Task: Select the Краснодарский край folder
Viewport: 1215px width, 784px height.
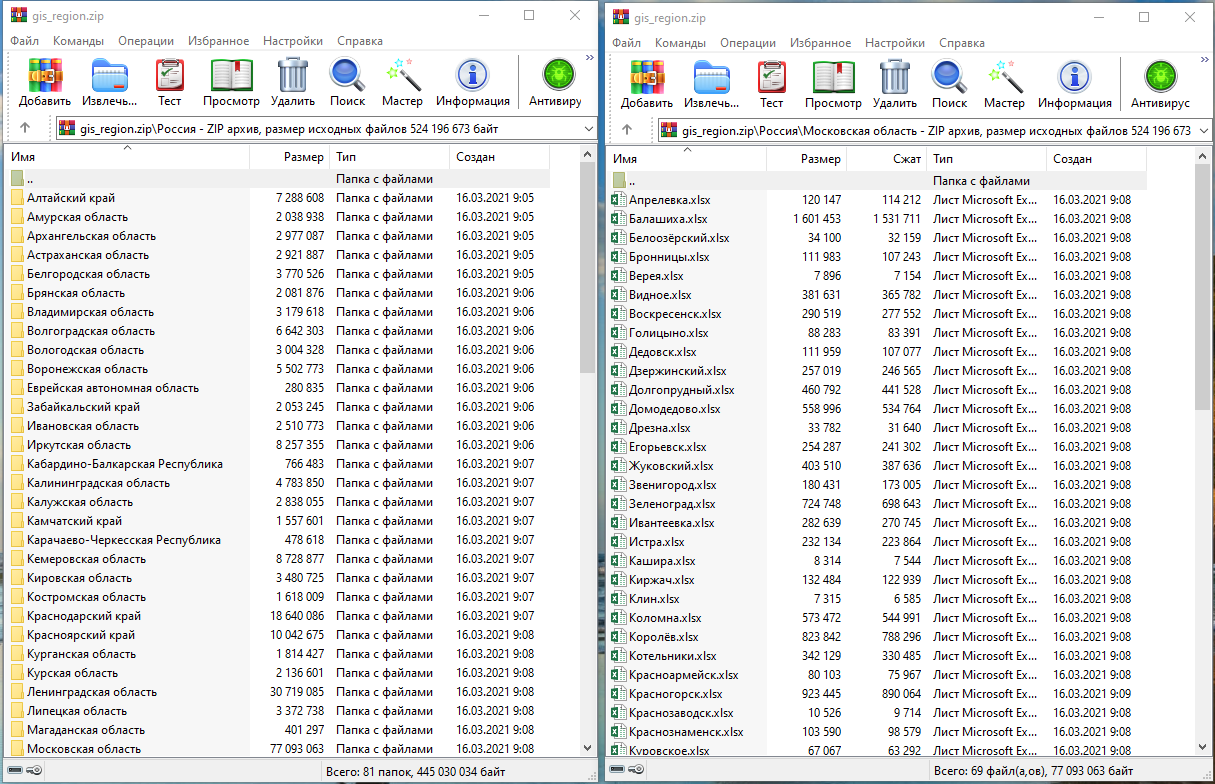Action: [x=84, y=616]
